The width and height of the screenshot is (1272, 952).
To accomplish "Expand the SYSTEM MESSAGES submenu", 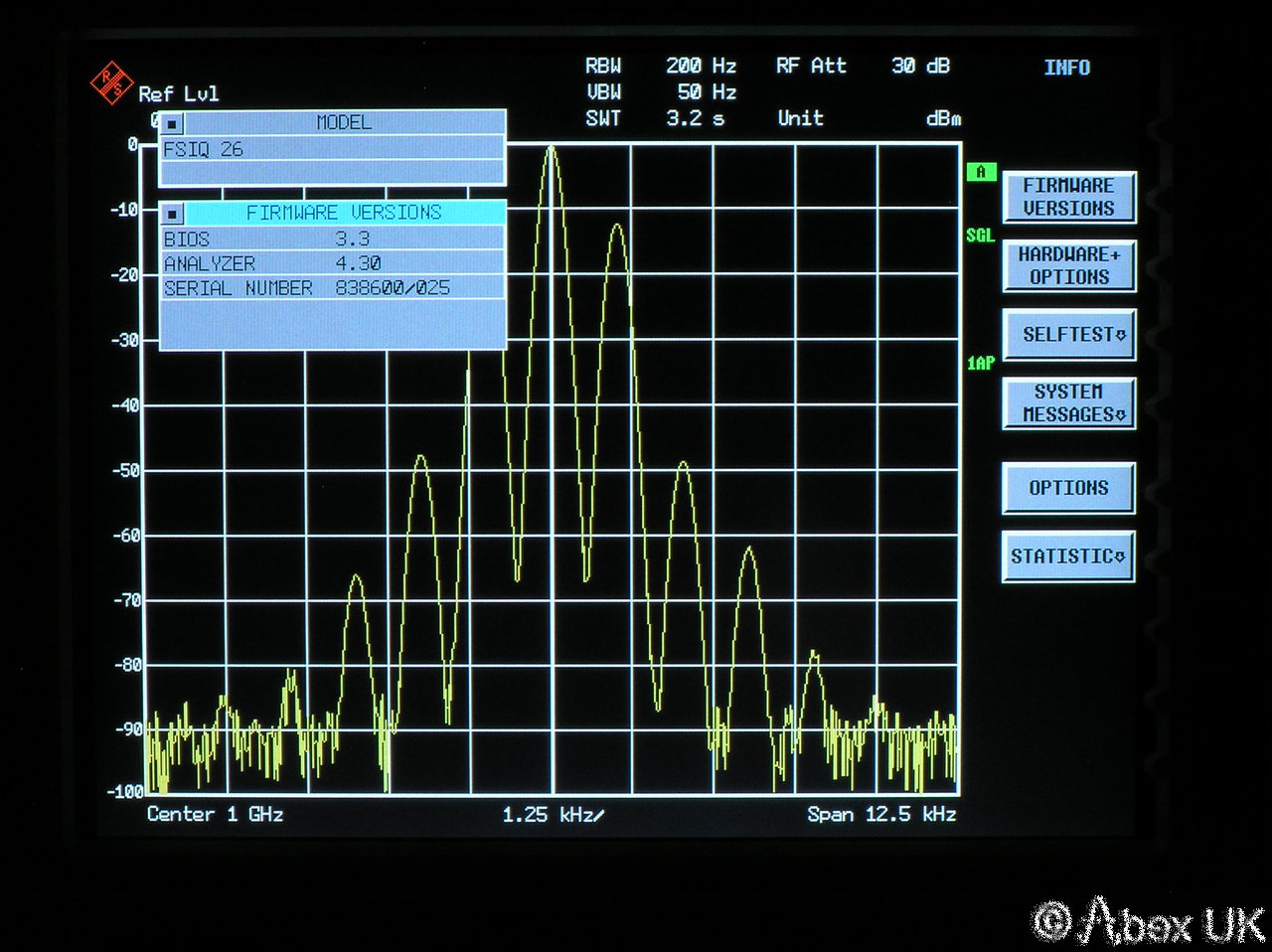I will (1068, 403).
